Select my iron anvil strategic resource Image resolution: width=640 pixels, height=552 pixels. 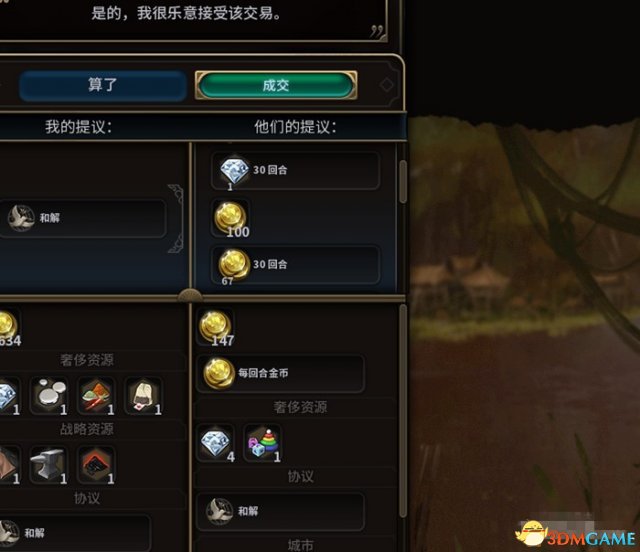tap(50, 465)
